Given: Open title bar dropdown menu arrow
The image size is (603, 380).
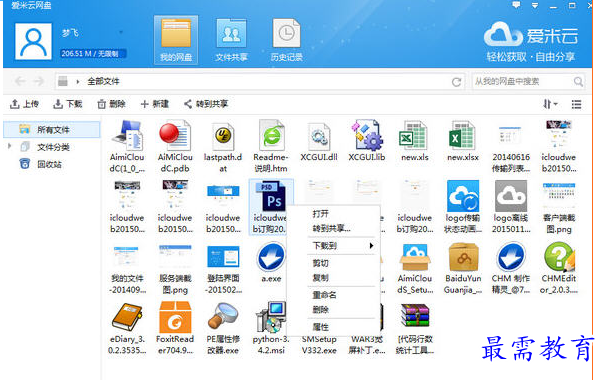Looking at the screenshot, I should point(535,5).
